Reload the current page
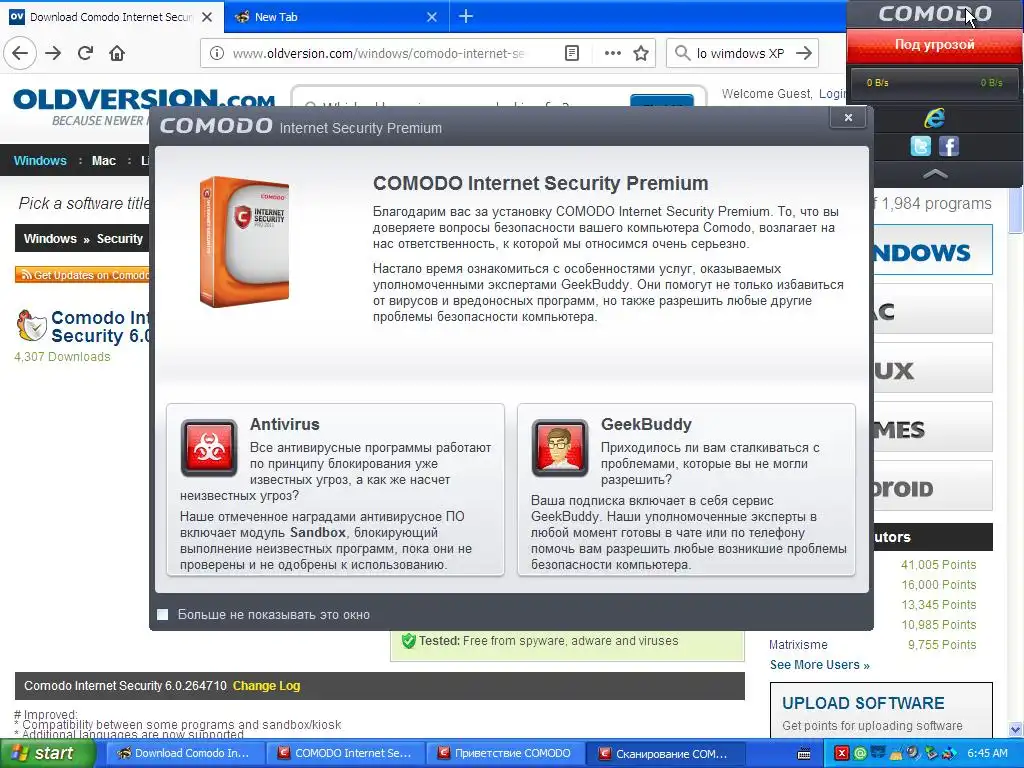The height and width of the screenshot is (768, 1024). (85, 53)
